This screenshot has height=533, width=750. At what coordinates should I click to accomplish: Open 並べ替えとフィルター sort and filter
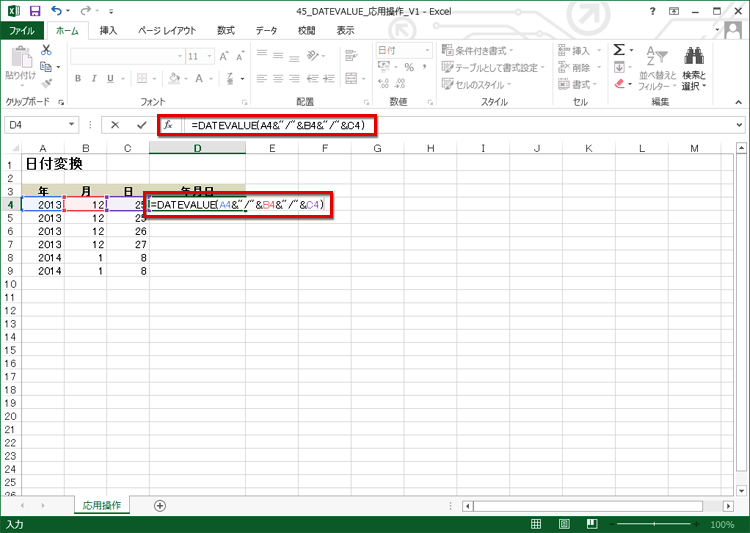(x=657, y=67)
